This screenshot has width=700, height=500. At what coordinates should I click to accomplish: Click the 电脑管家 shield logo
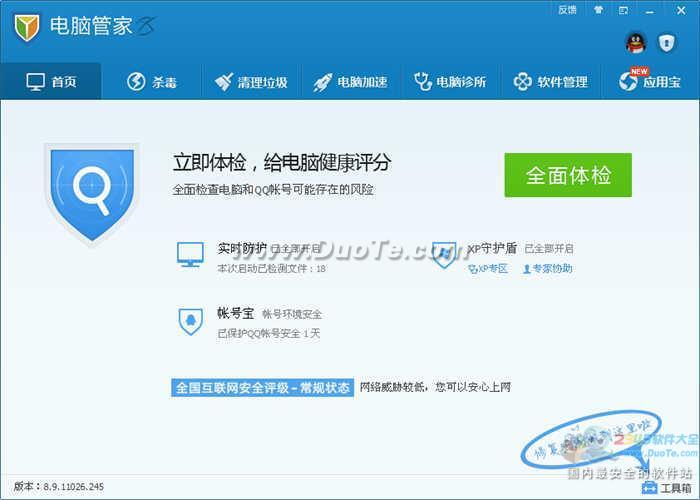(x=27, y=27)
